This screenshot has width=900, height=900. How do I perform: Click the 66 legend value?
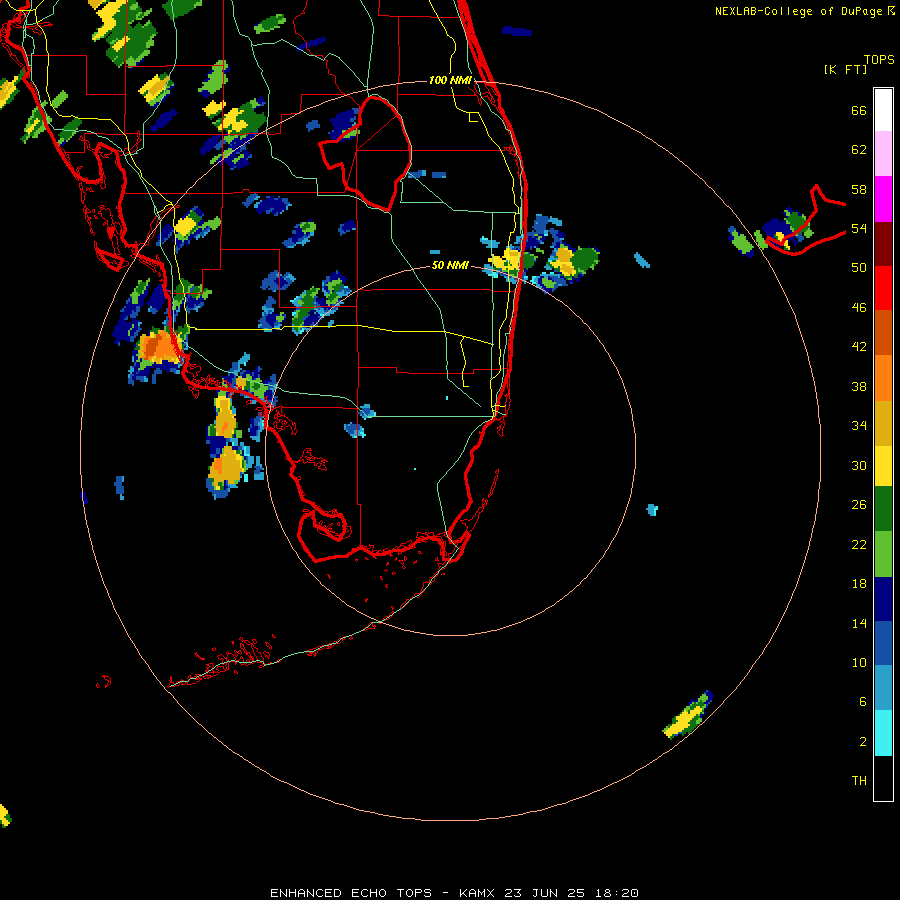click(x=859, y=110)
